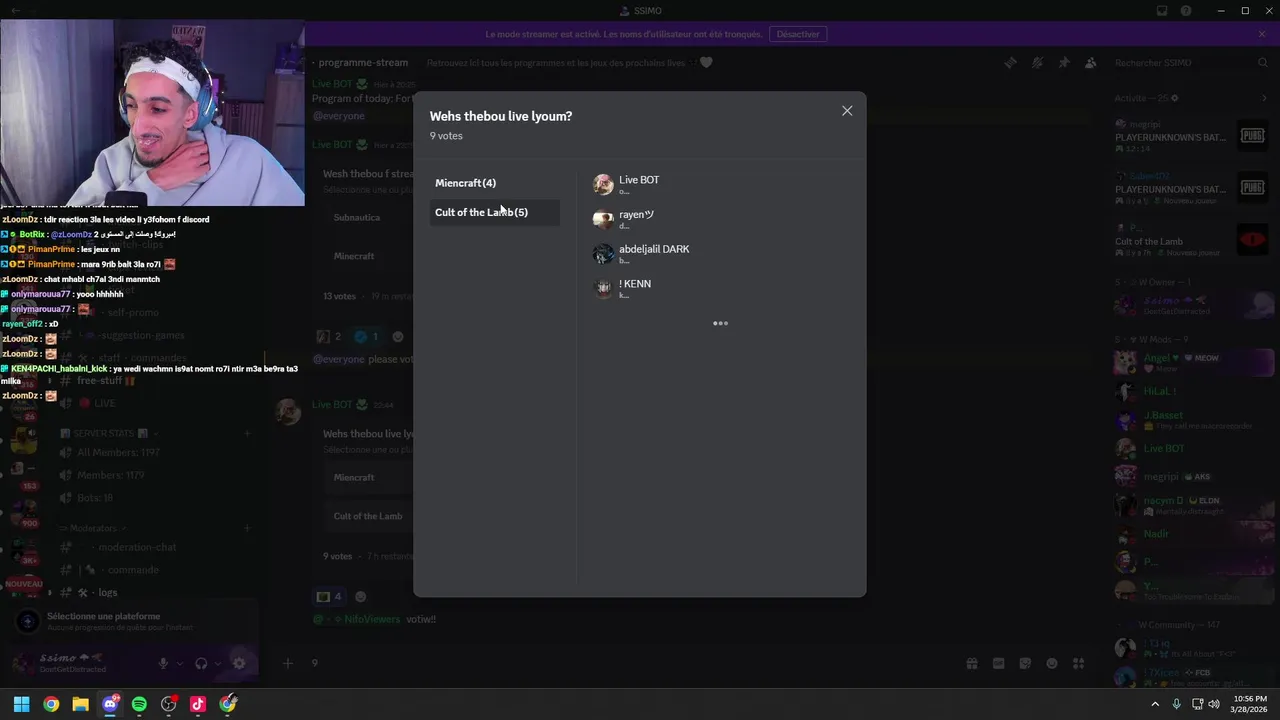Open Angel member in member list
Screen dimensions: 1280x720
click(1192, 362)
